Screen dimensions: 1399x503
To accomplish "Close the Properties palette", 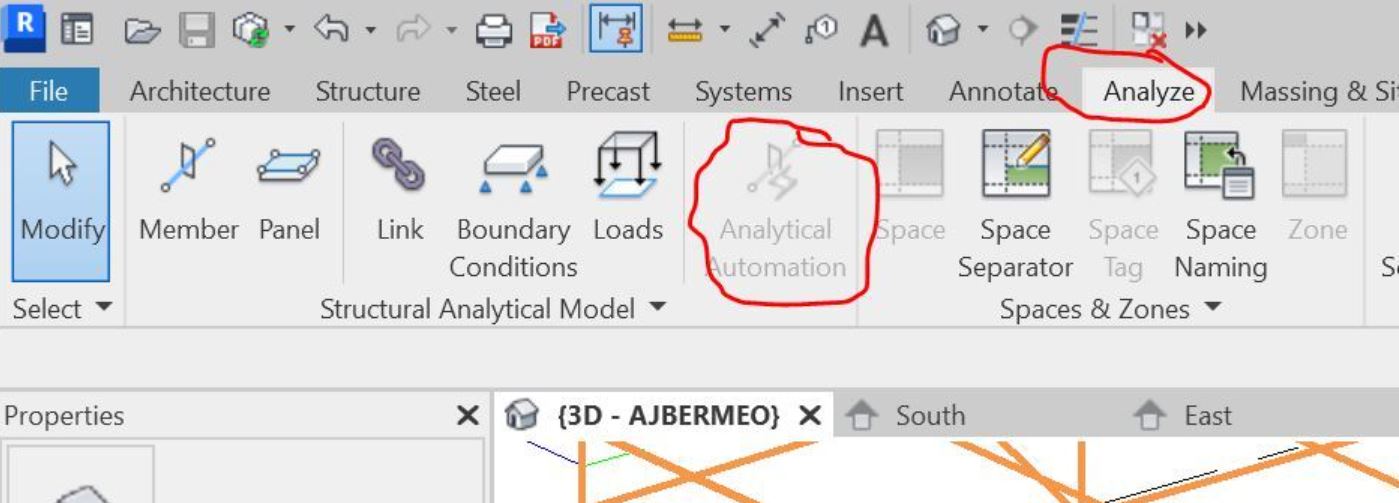I will pyautogui.click(x=468, y=415).
